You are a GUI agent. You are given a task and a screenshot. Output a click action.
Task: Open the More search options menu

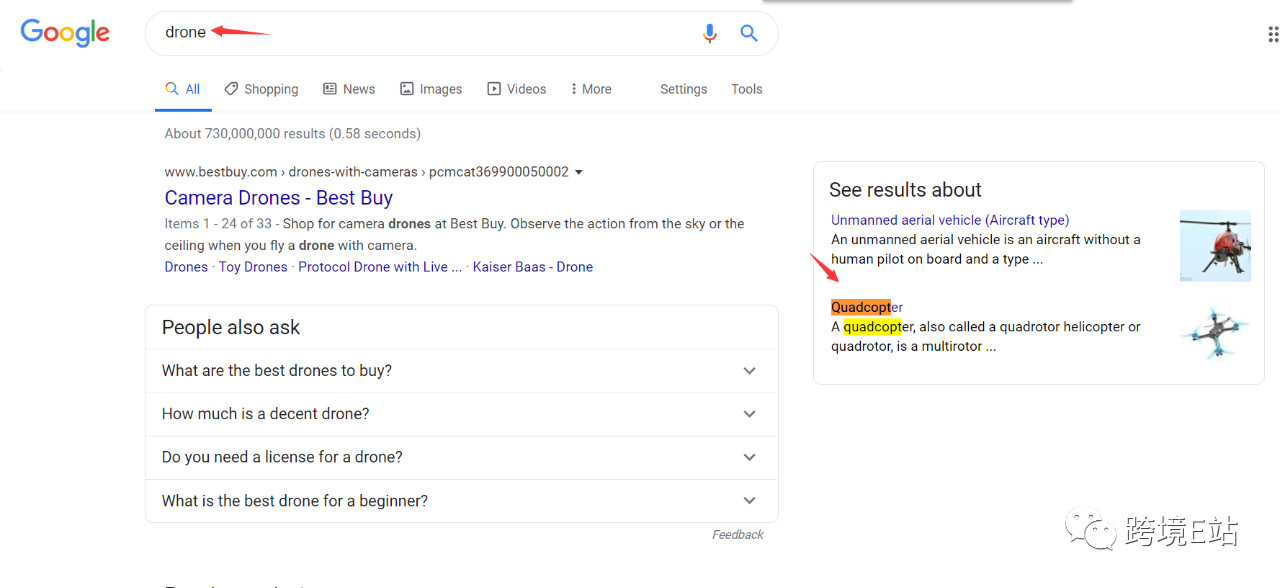591,89
